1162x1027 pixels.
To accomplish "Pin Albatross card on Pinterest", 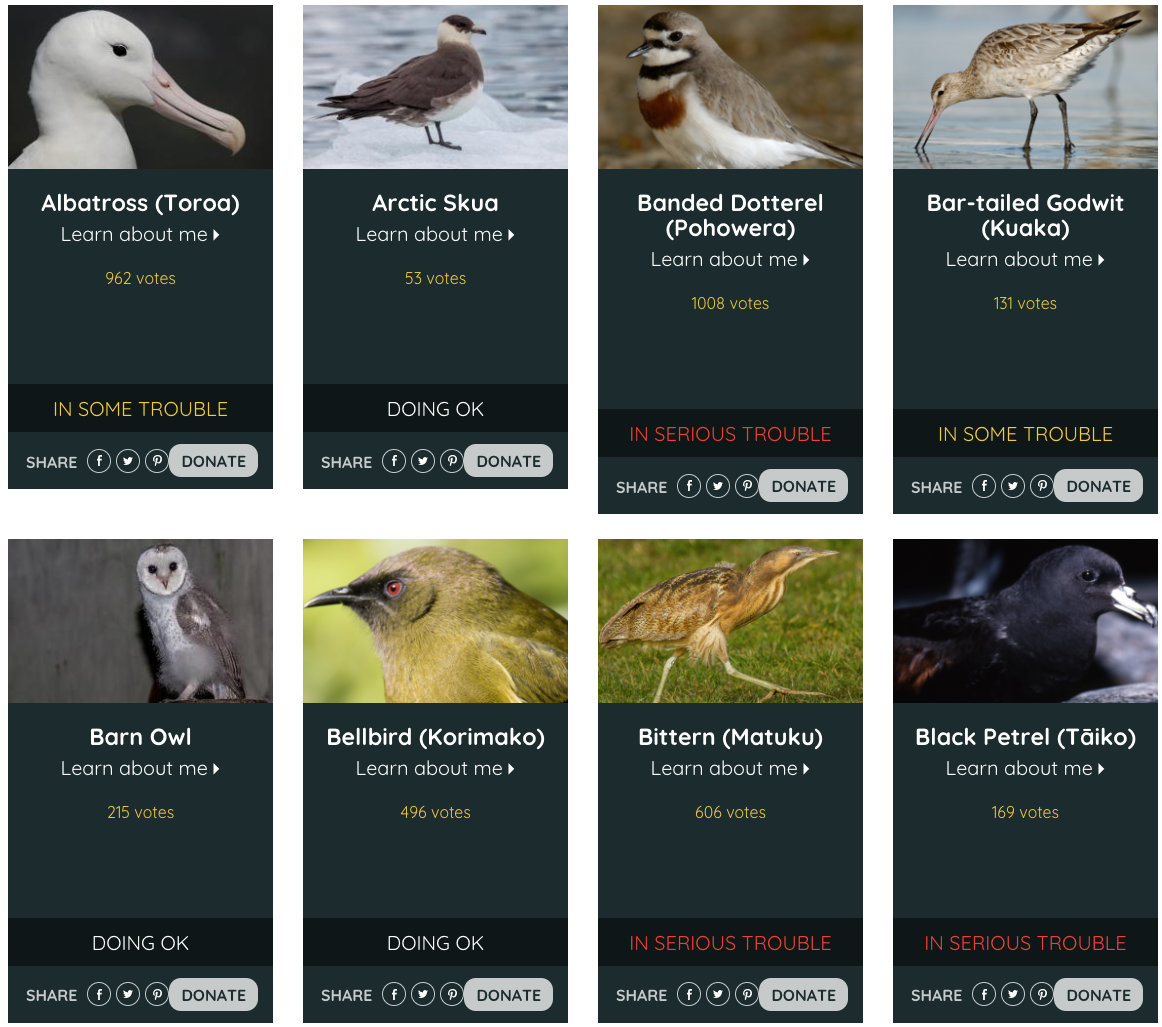I will 156,461.
